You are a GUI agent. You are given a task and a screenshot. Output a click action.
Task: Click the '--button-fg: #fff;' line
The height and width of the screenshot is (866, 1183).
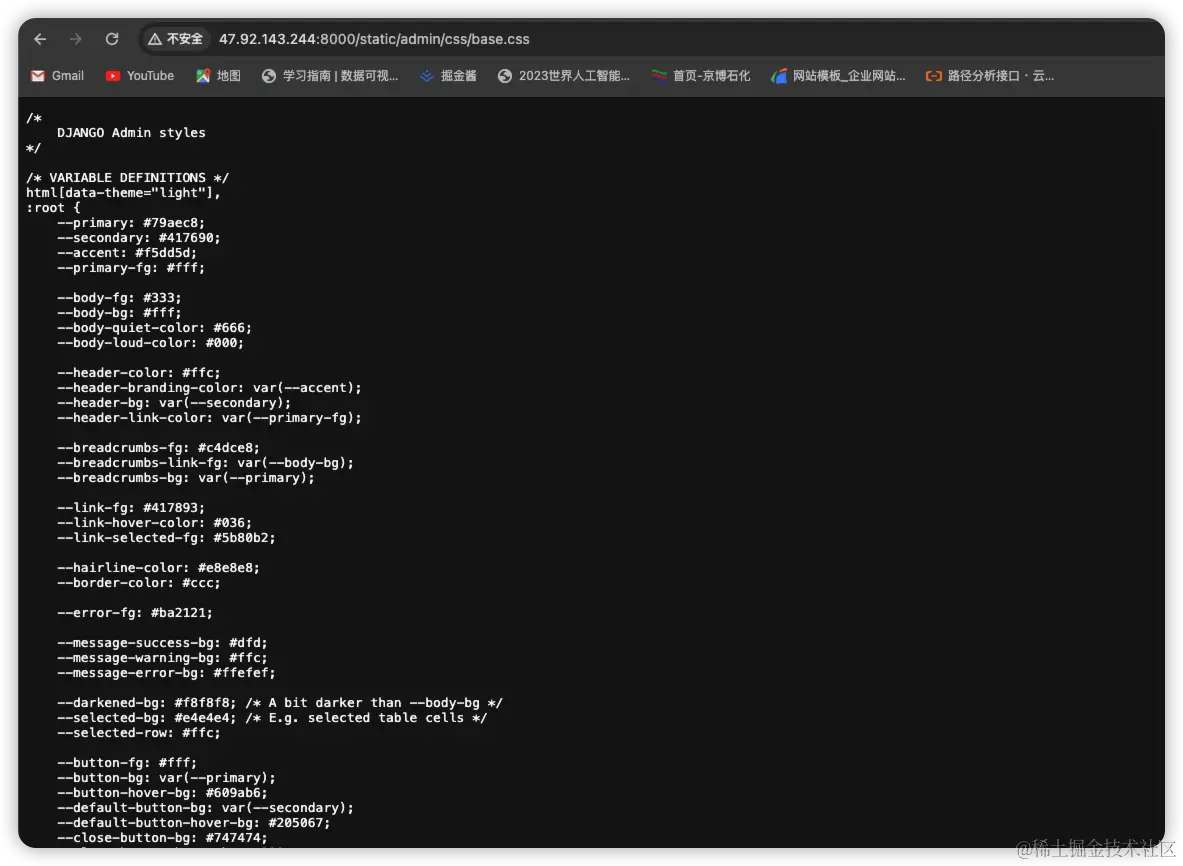pos(127,763)
